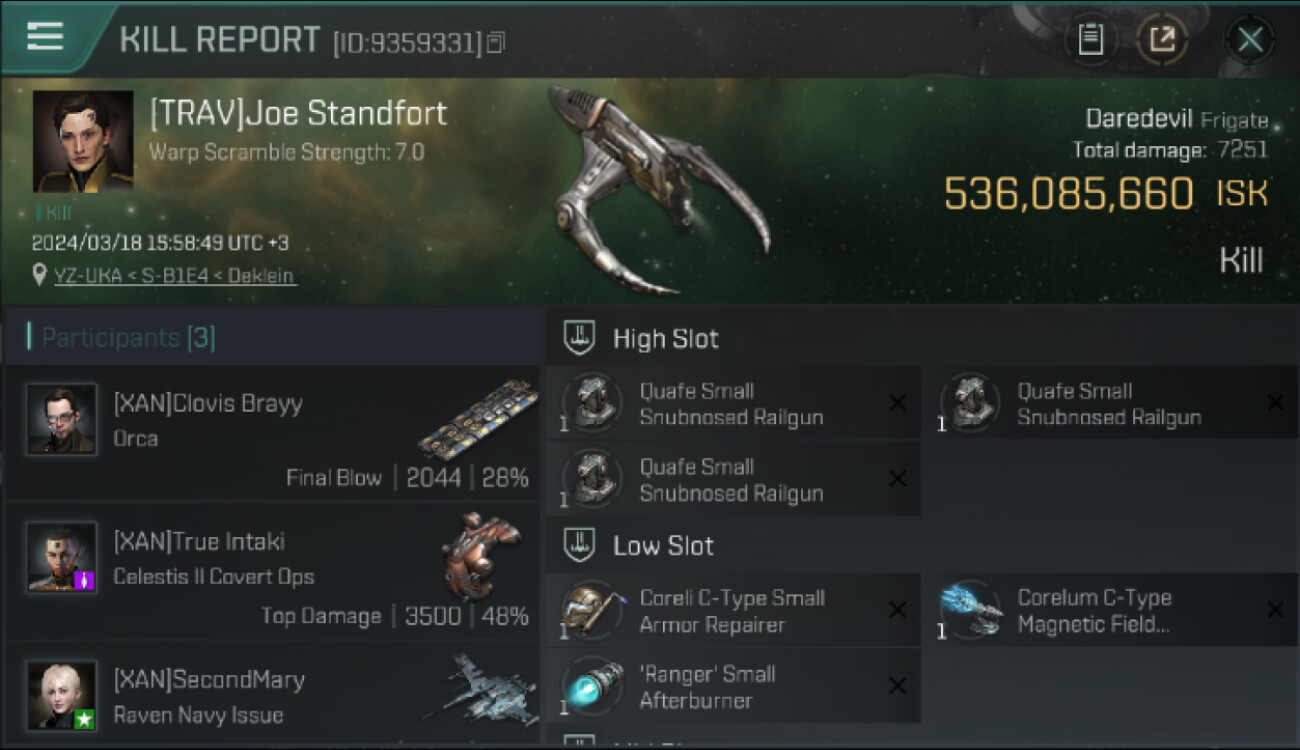Click the X beside 'Ranger' Small Afterburner
The width and height of the screenshot is (1300, 750).
[x=897, y=686]
